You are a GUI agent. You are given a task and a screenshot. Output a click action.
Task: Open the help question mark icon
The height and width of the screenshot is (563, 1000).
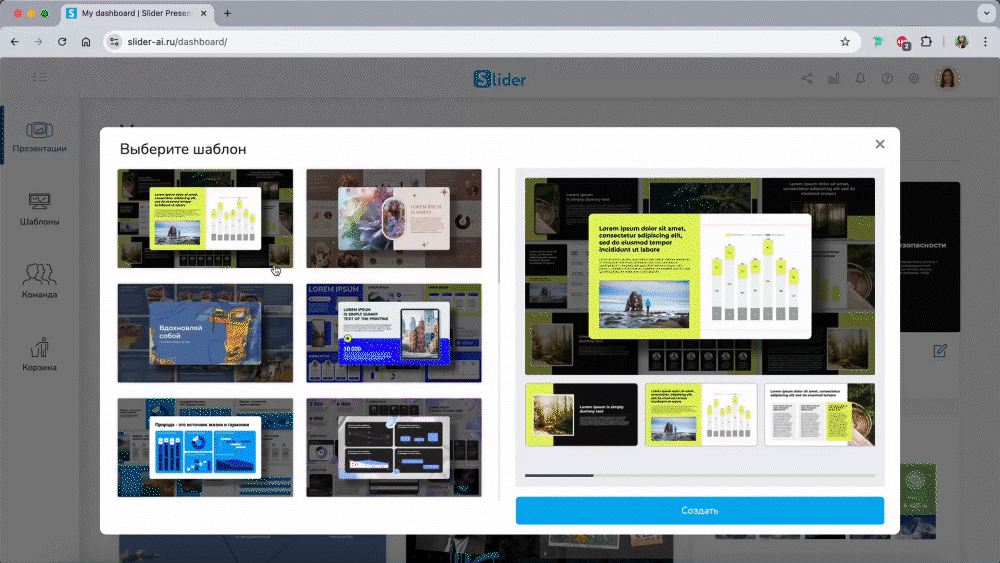887,78
